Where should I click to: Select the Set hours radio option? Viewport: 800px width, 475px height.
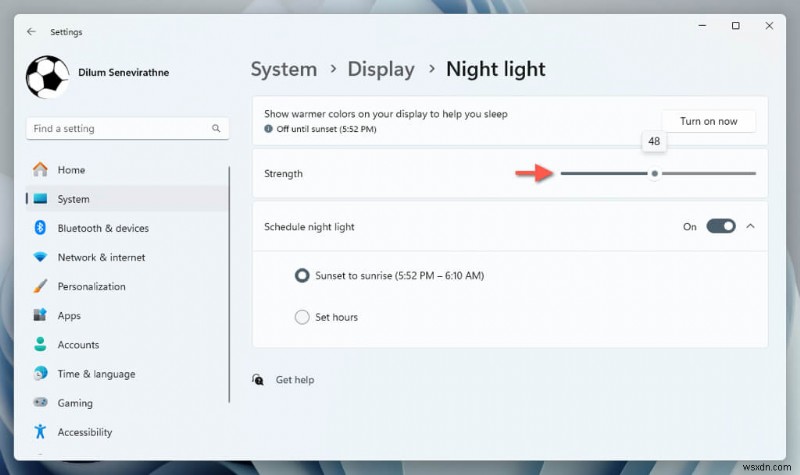(x=302, y=317)
